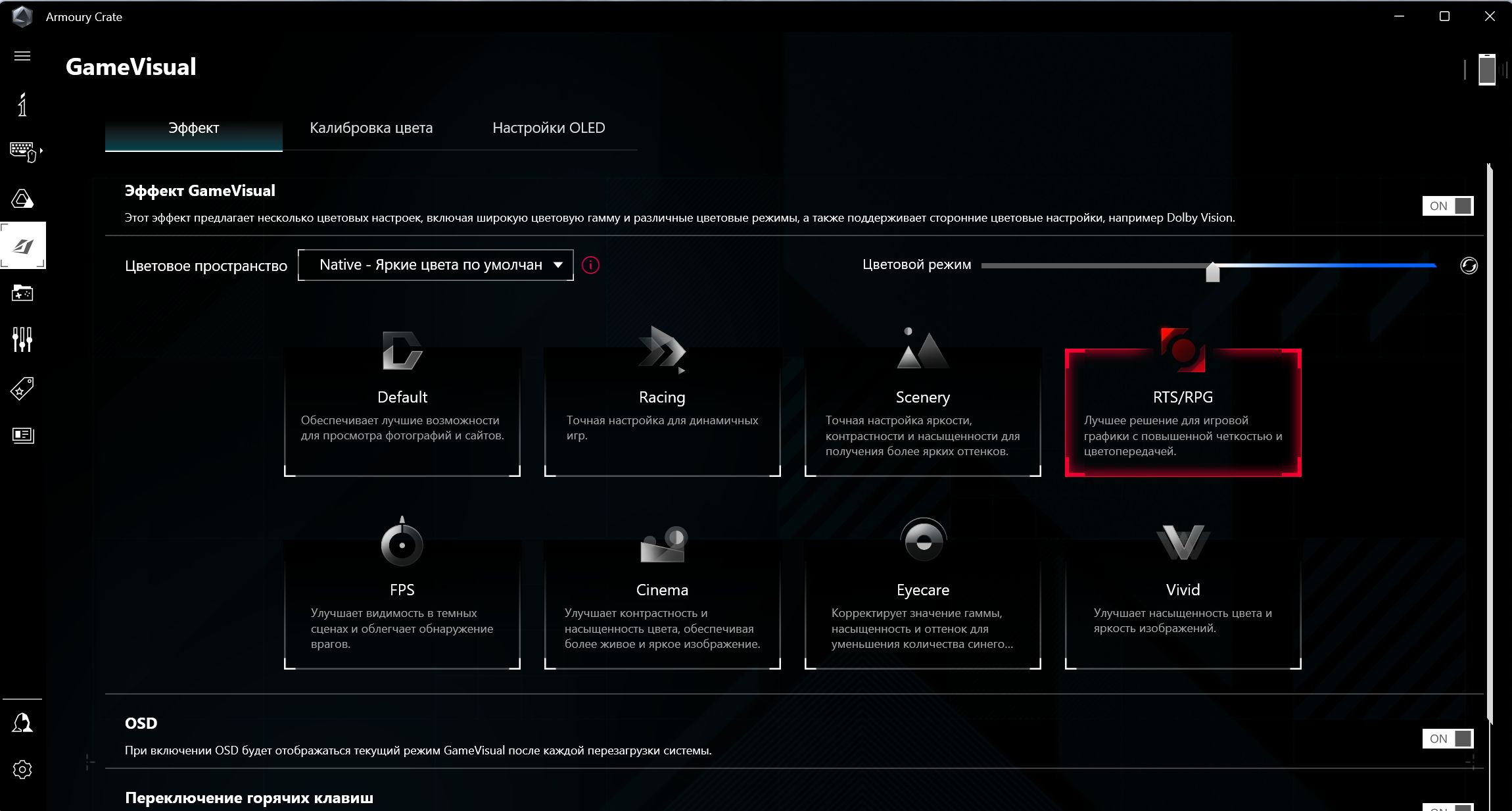Open the News icon in sidebar
Screen dimensions: 1512x811
22,435
